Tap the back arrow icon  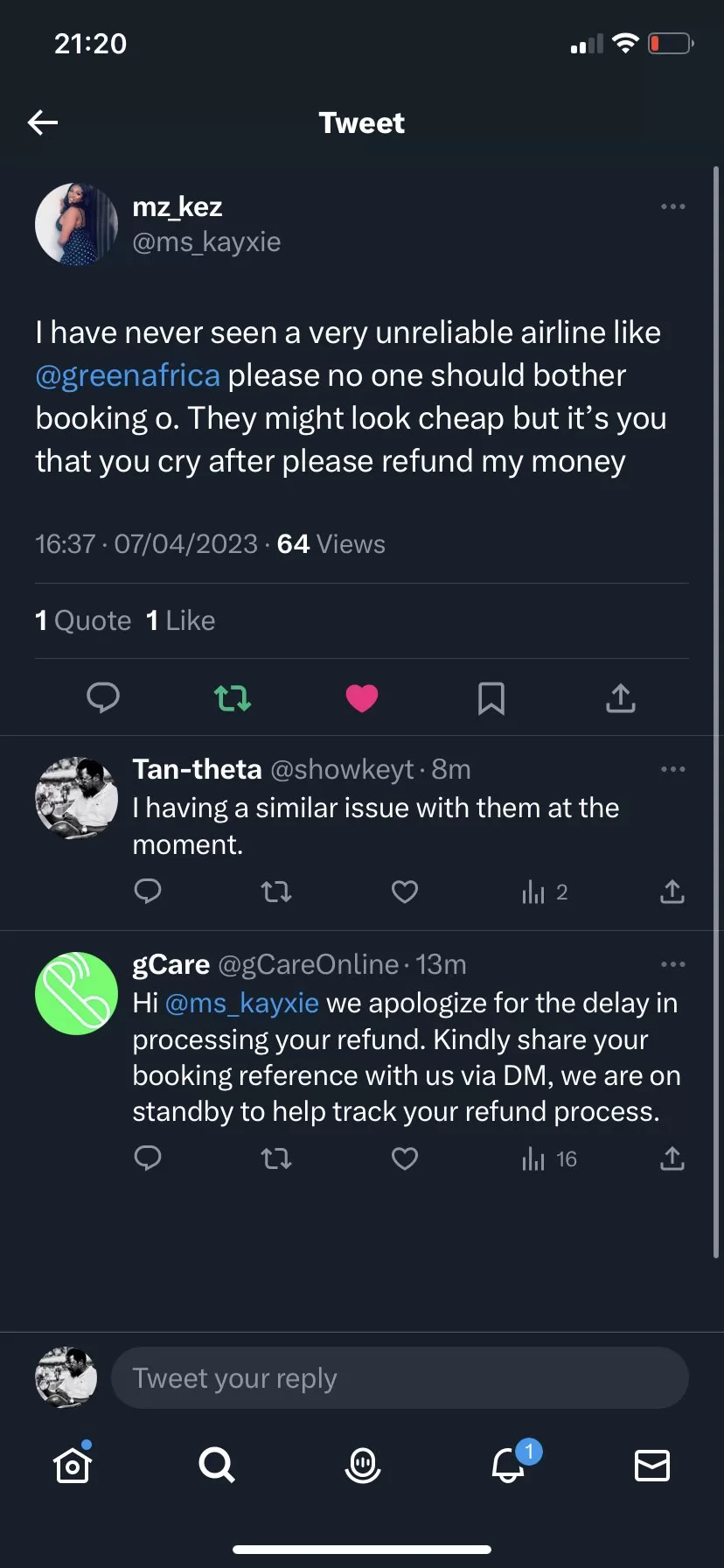coord(43,122)
